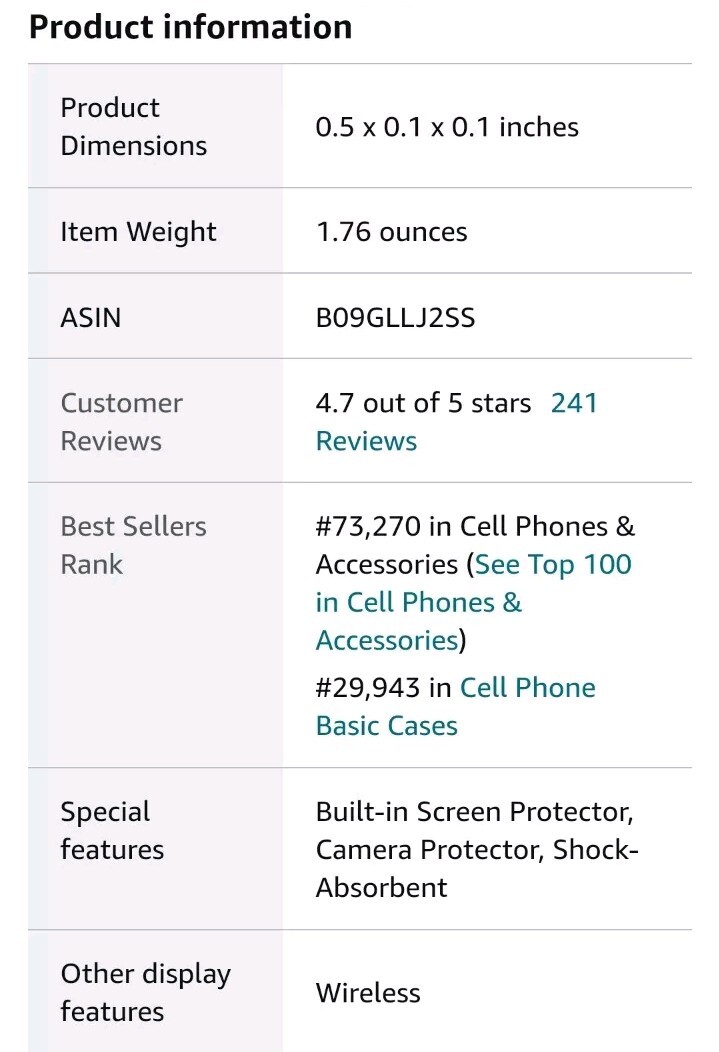719x1052 pixels.
Task: Click the #29,943 rank number
Action: point(368,688)
